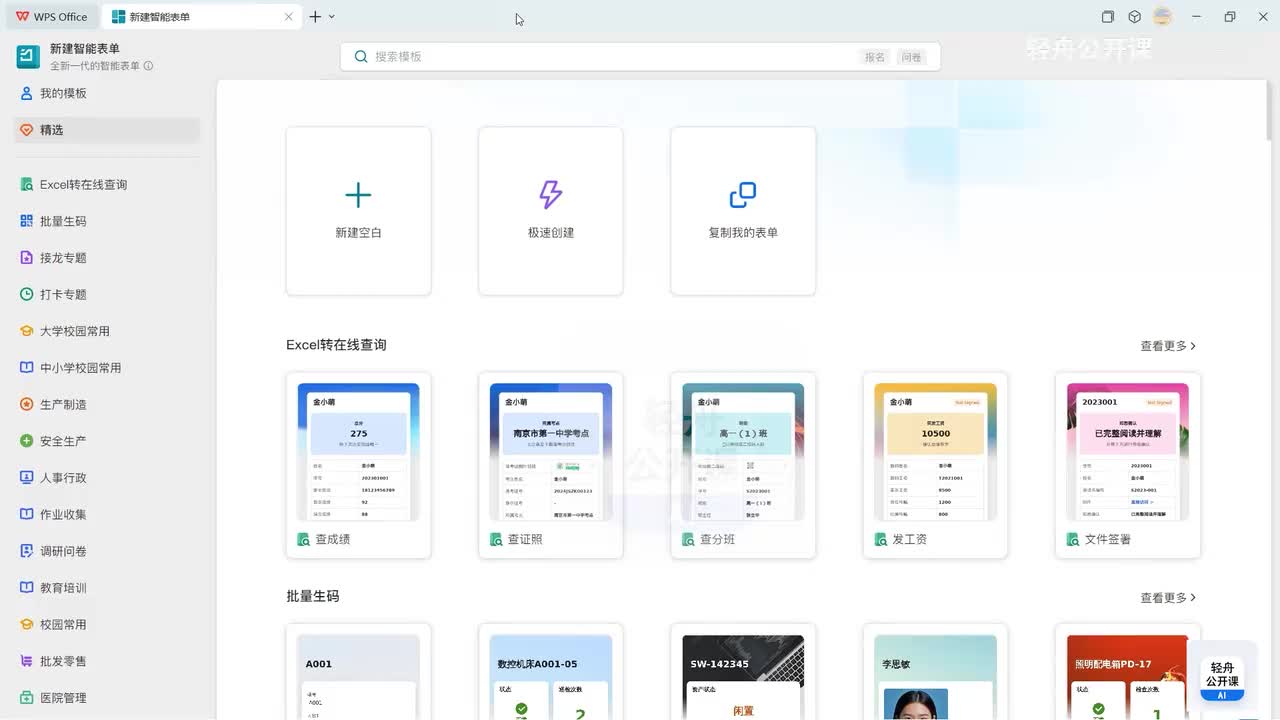This screenshot has width=1280, height=720.
Task: Open the 查分班 template card
Action: point(743,465)
